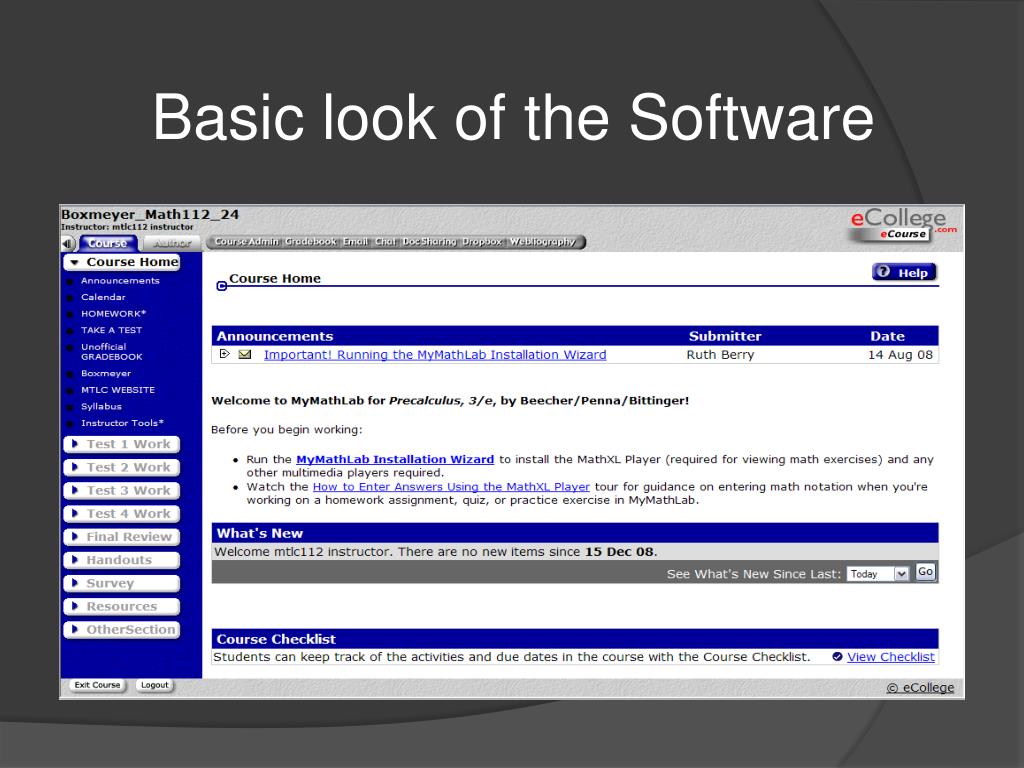Viewport: 1024px width, 768px height.
Task: Expand the OtherSection unit
Action: (x=122, y=630)
